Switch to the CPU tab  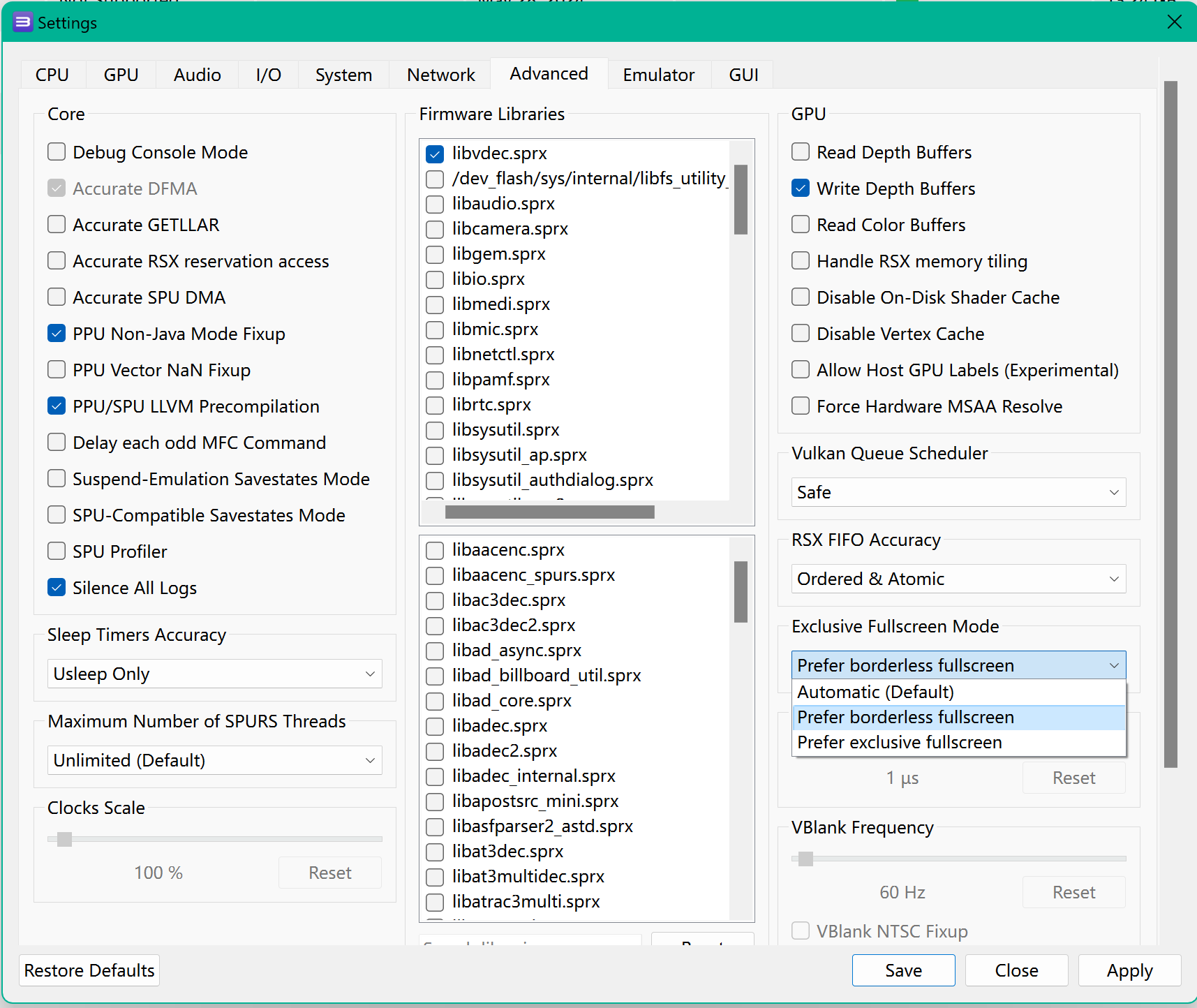[52, 75]
